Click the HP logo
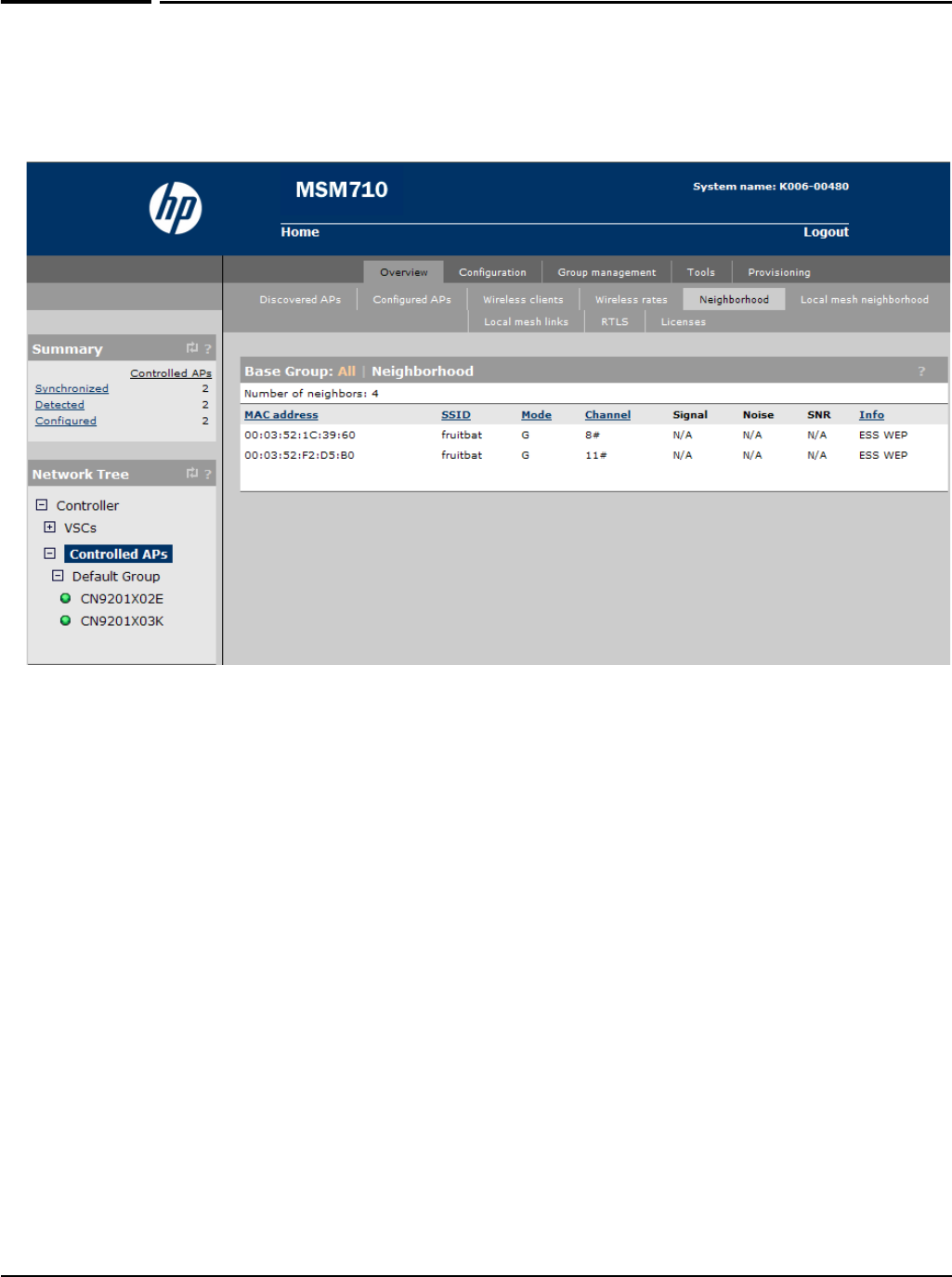Viewport: 952px width, 1277px height. [176, 208]
